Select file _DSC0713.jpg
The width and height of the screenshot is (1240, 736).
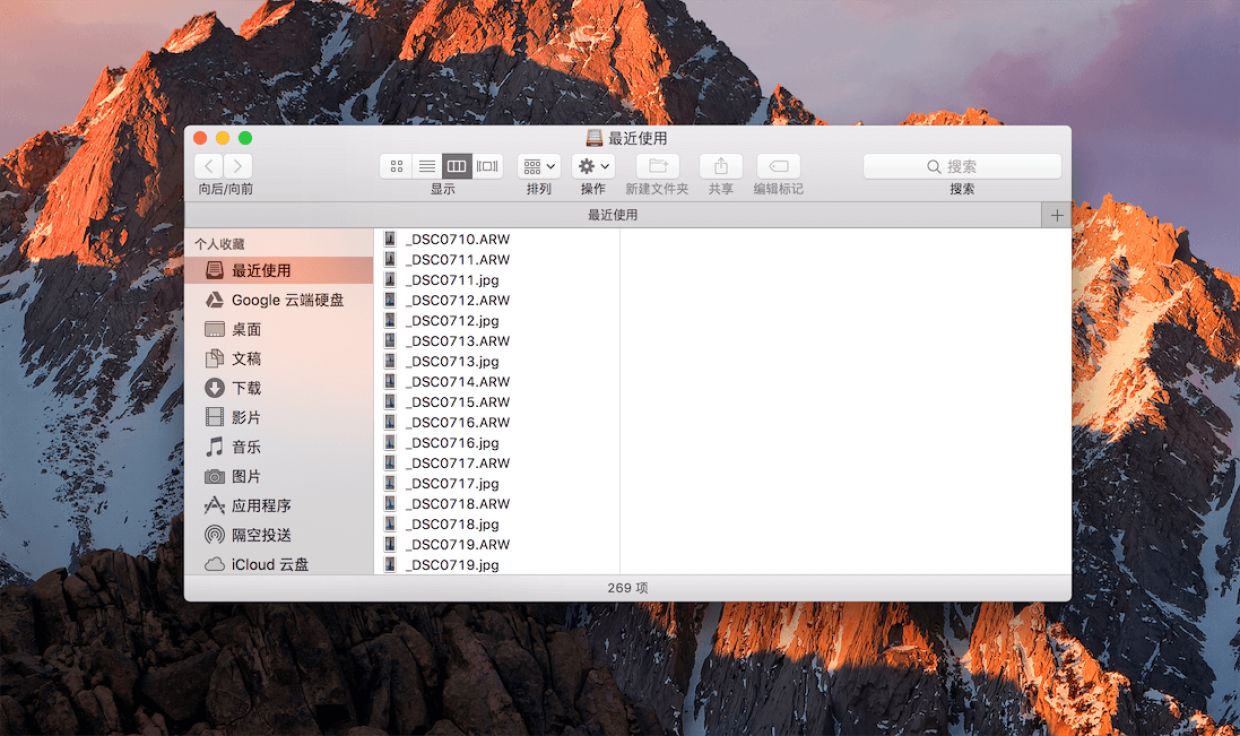pos(497,361)
